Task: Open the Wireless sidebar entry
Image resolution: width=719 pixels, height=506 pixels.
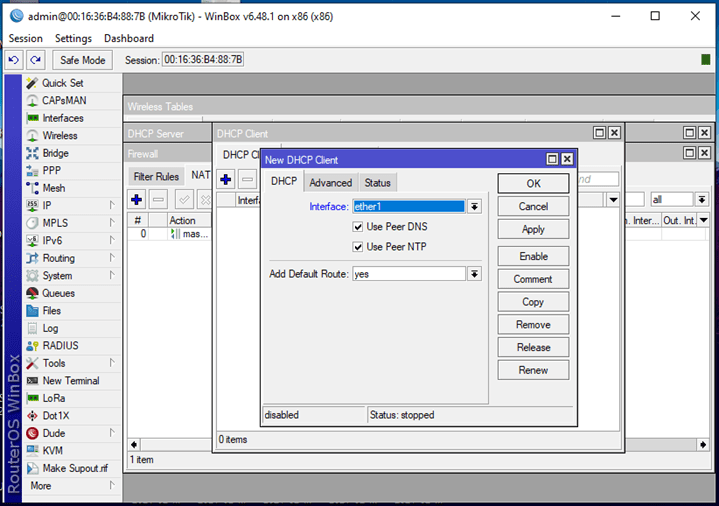Action: (x=60, y=135)
